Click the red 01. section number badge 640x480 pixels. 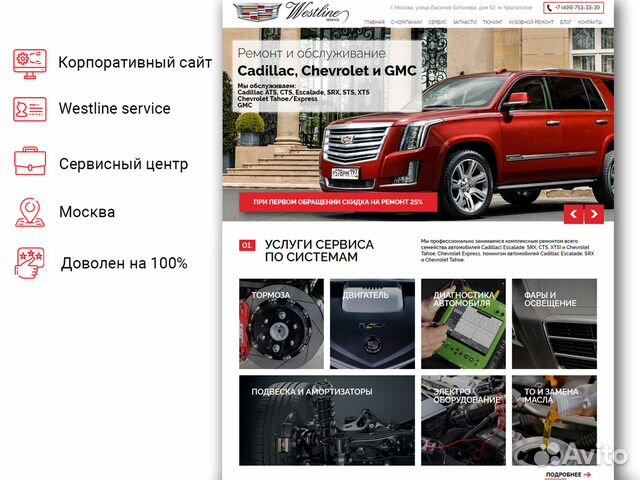(247, 245)
